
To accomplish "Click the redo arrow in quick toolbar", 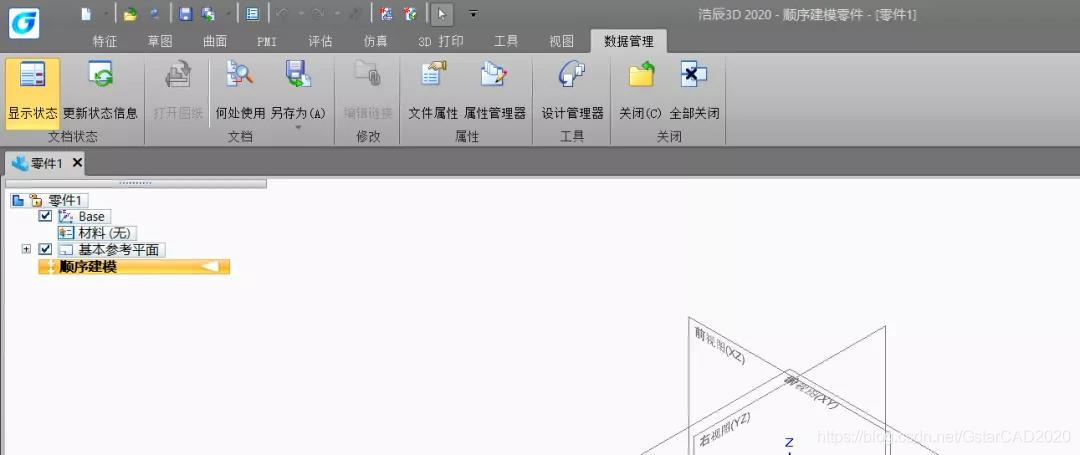I will [318, 14].
